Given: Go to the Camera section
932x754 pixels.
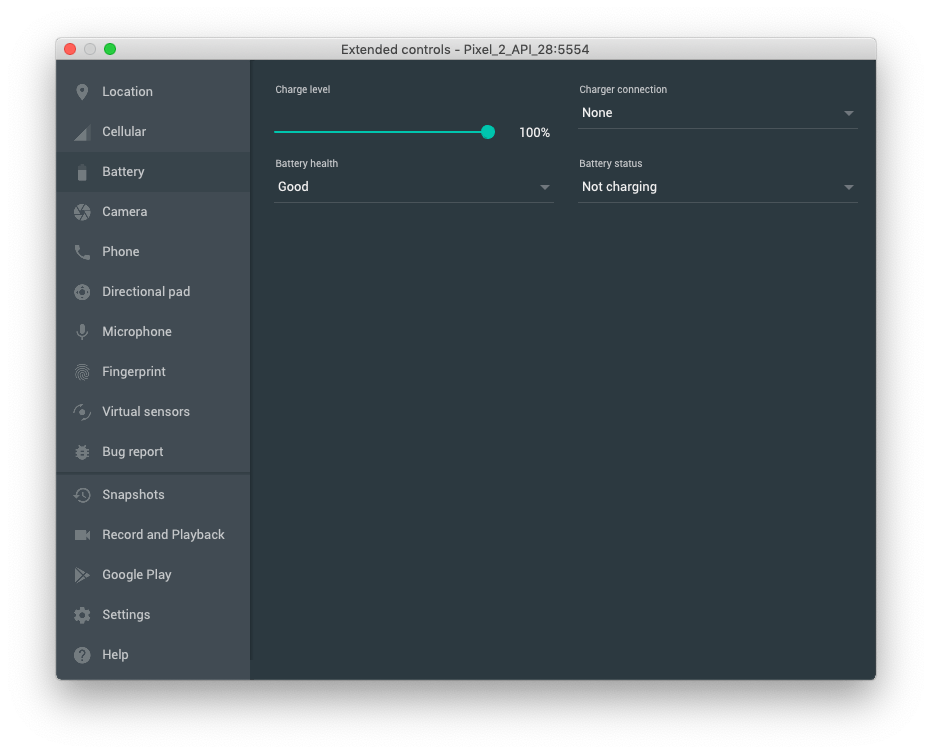Looking at the screenshot, I should tap(153, 212).
